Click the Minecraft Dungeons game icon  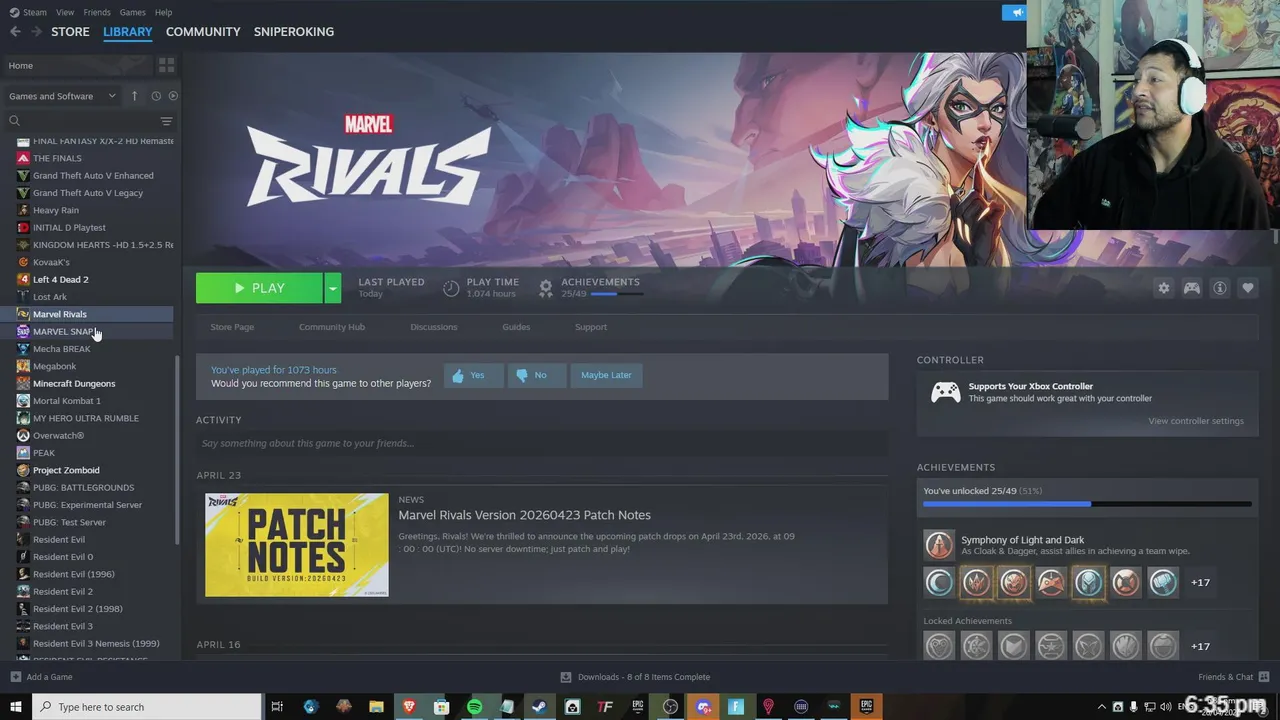tap(23, 383)
